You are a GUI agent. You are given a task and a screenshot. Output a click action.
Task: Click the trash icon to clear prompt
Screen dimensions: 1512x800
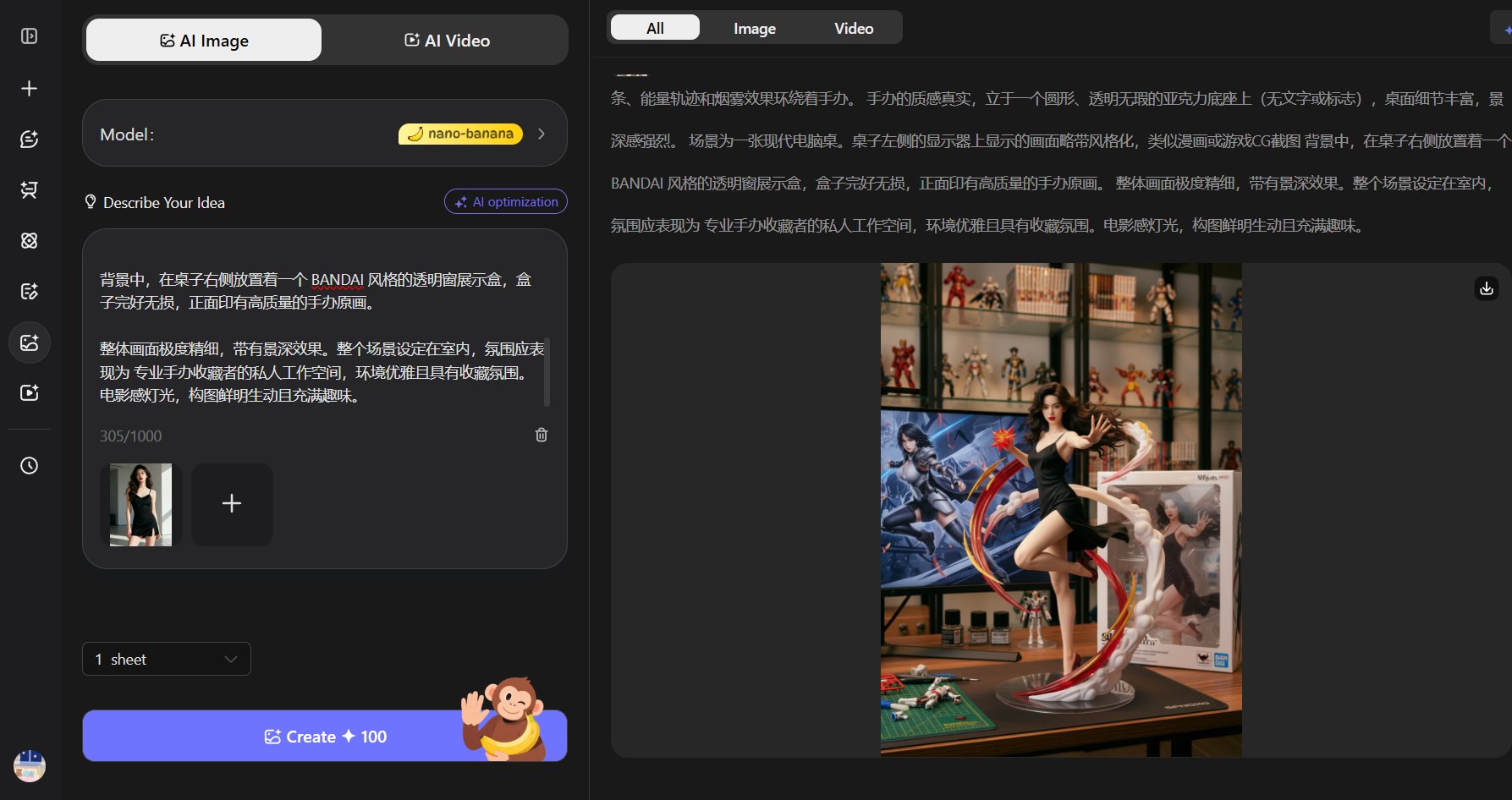(542, 435)
